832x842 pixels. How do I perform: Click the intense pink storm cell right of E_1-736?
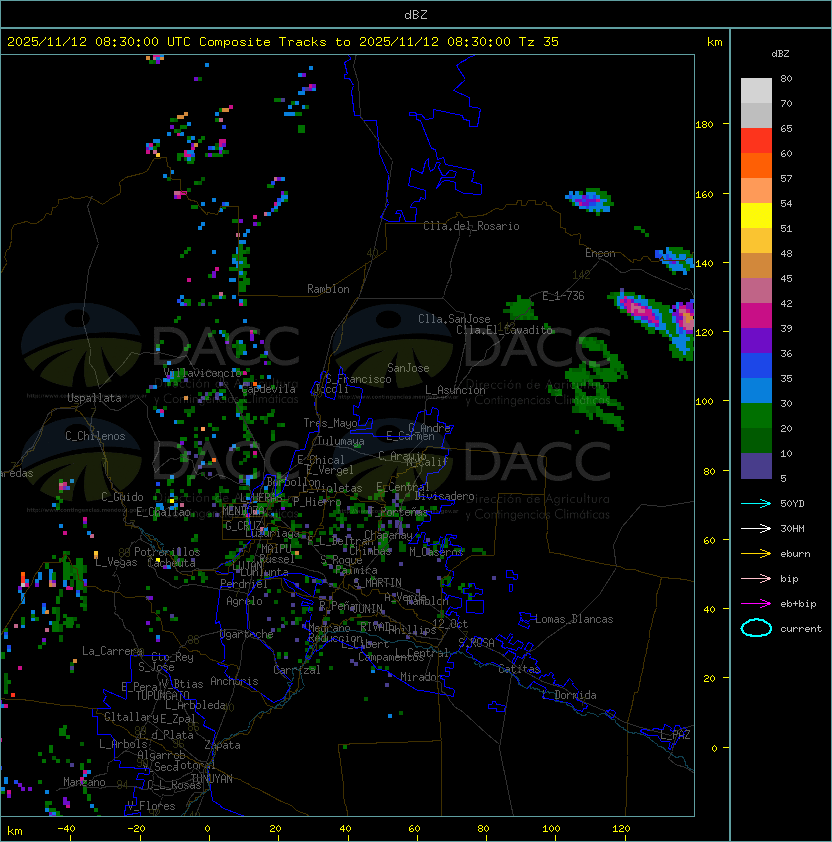pyautogui.click(x=643, y=312)
